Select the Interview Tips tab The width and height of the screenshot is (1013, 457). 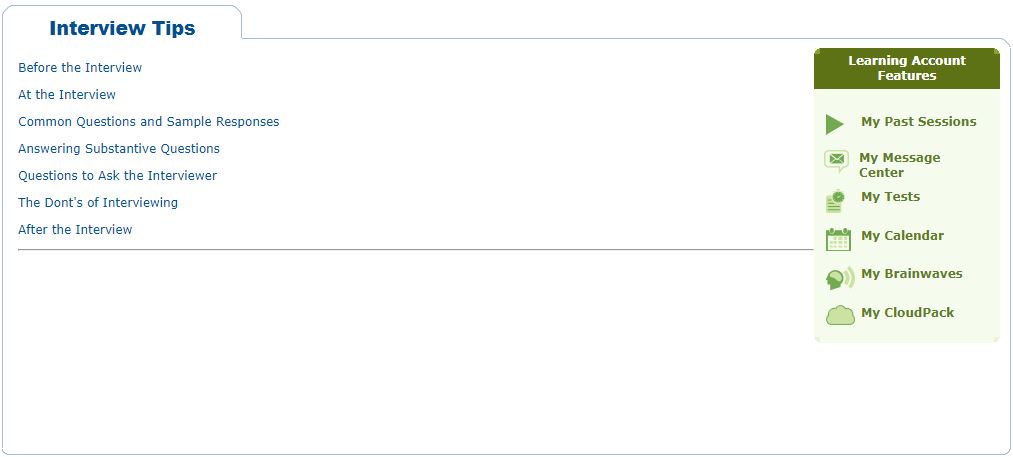(x=122, y=28)
